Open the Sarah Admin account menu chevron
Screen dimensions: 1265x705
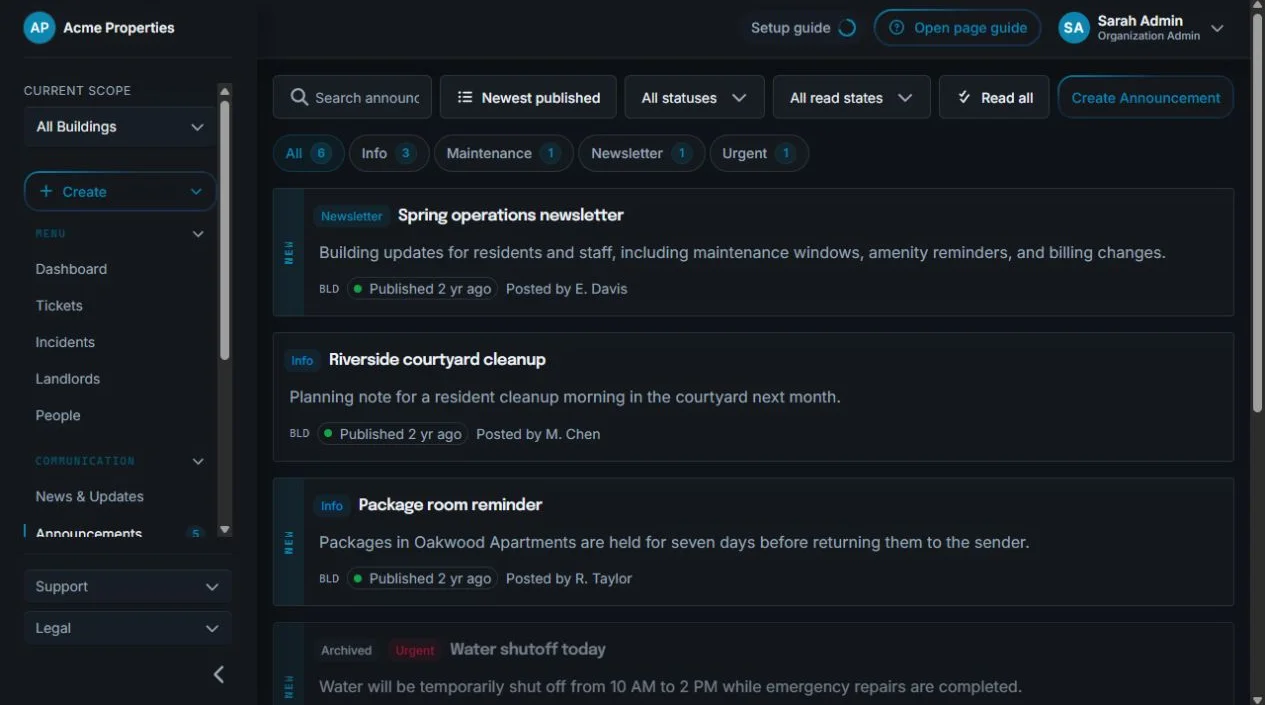click(1217, 28)
